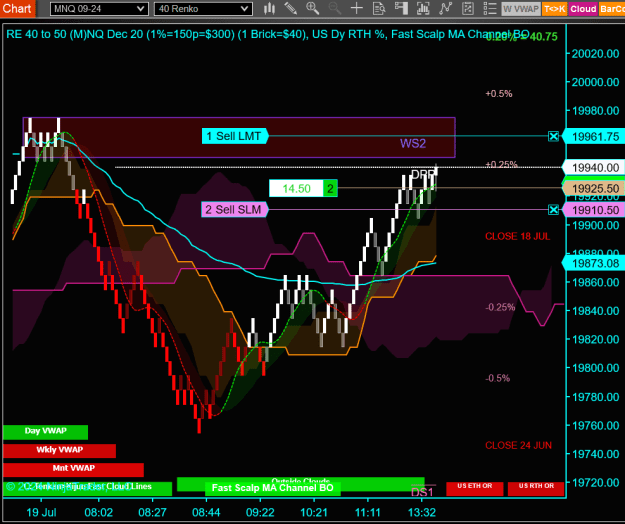The width and height of the screenshot is (625, 524).
Task: Open the MNQ 09-24 instrument dropdown
Action: [x=99, y=9]
